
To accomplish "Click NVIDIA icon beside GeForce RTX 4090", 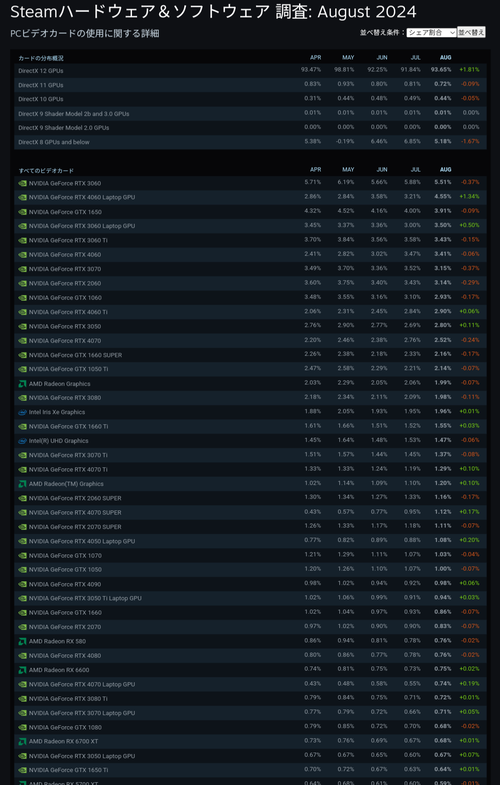I will (23, 584).
